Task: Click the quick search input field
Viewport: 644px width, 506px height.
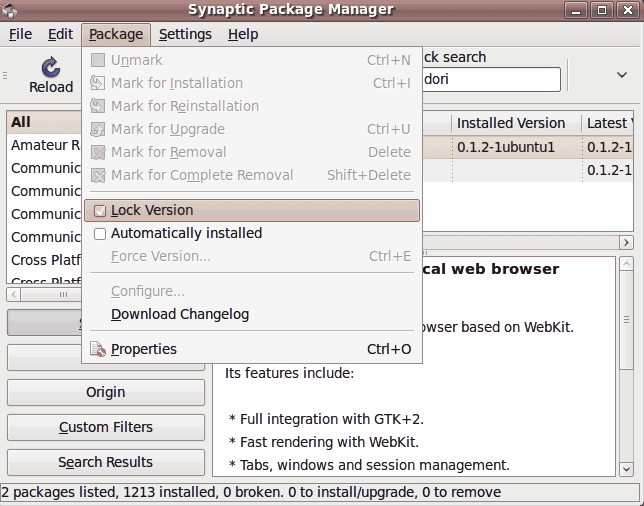Action: tap(491, 79)
